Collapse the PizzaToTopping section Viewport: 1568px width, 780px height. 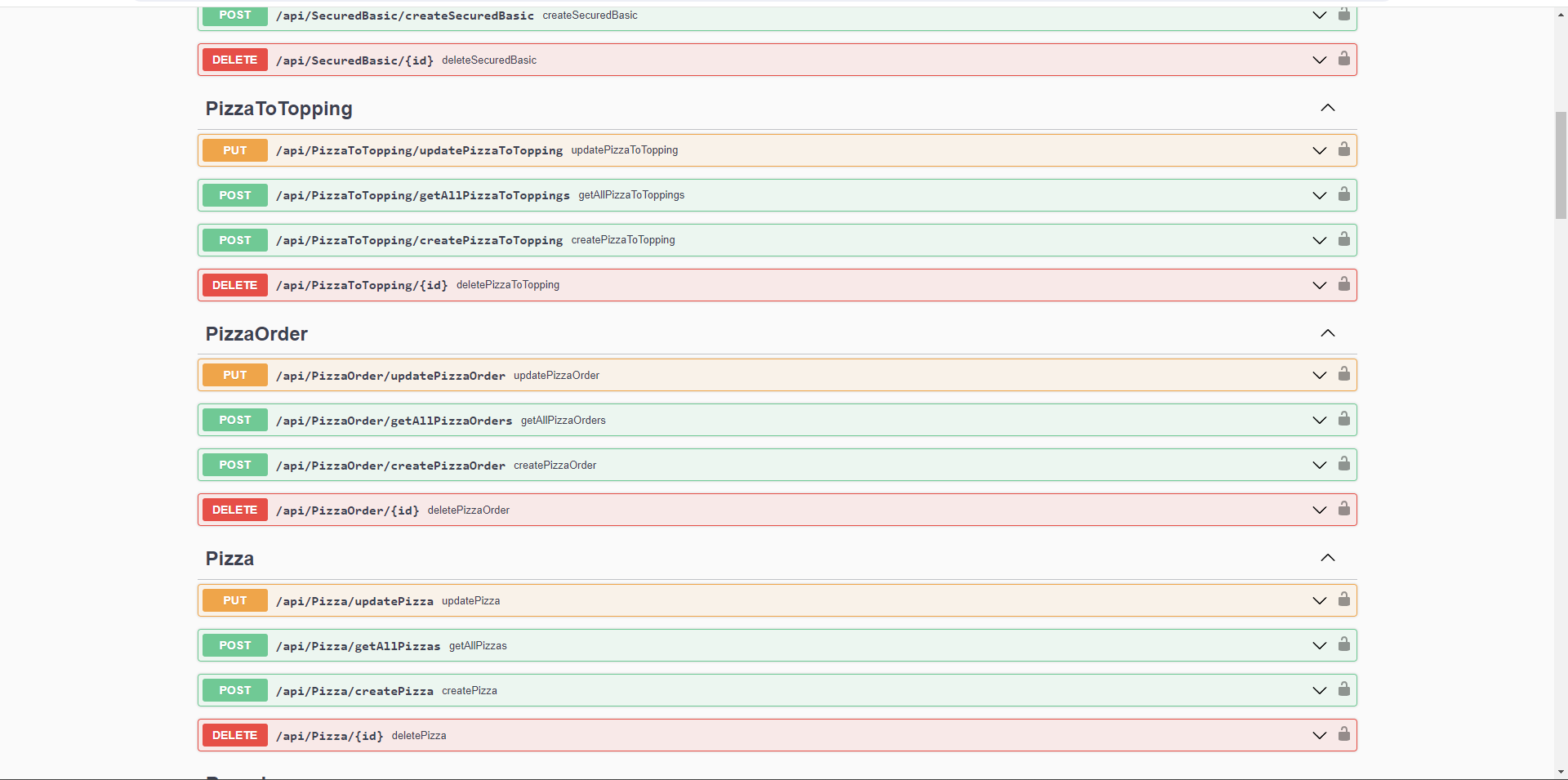pyautogui.click(x=1328, y=108)
